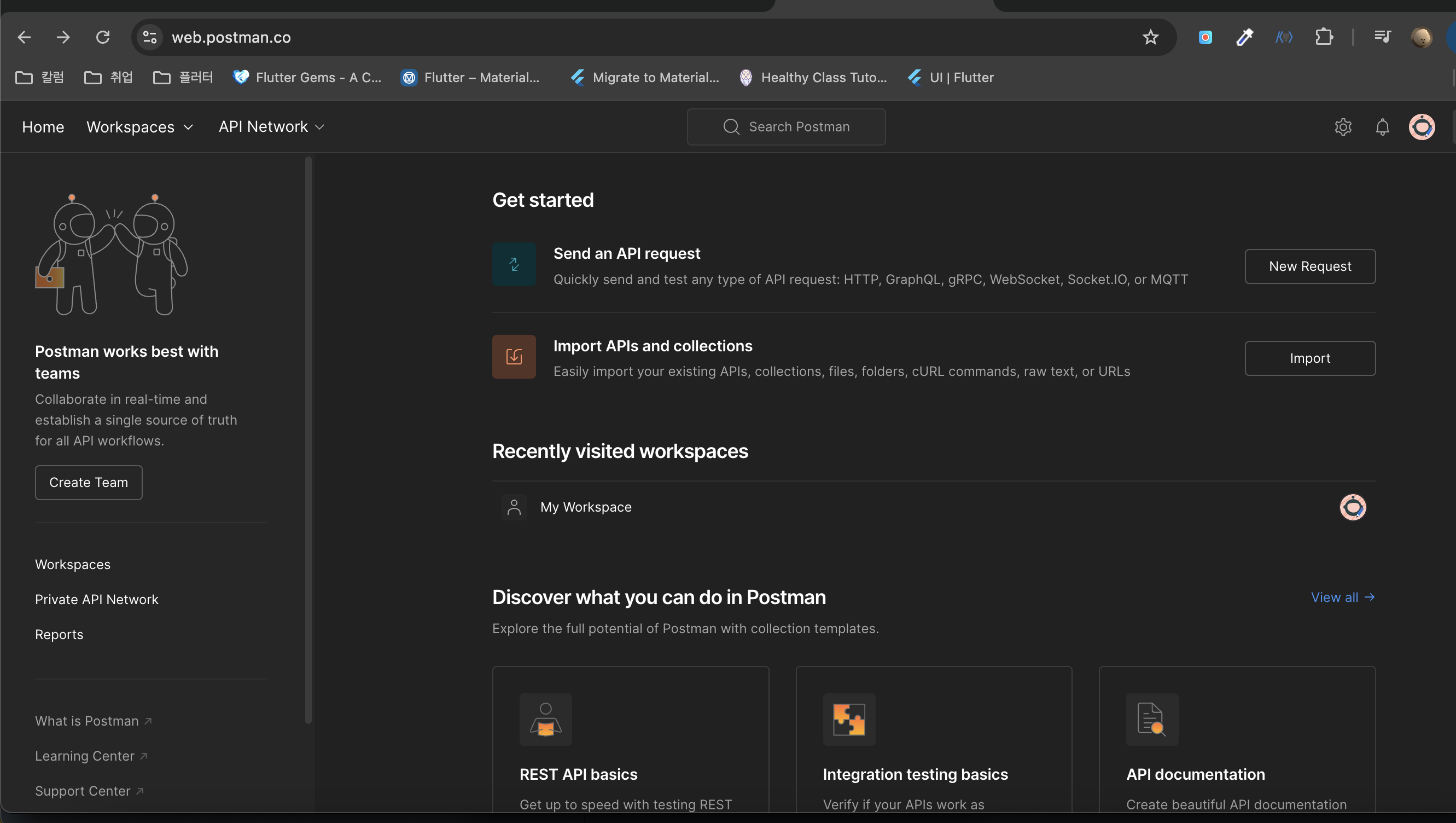The image size is (1456, 823).
Task: Follow the View all link
Action: [x=1342, y=598]
